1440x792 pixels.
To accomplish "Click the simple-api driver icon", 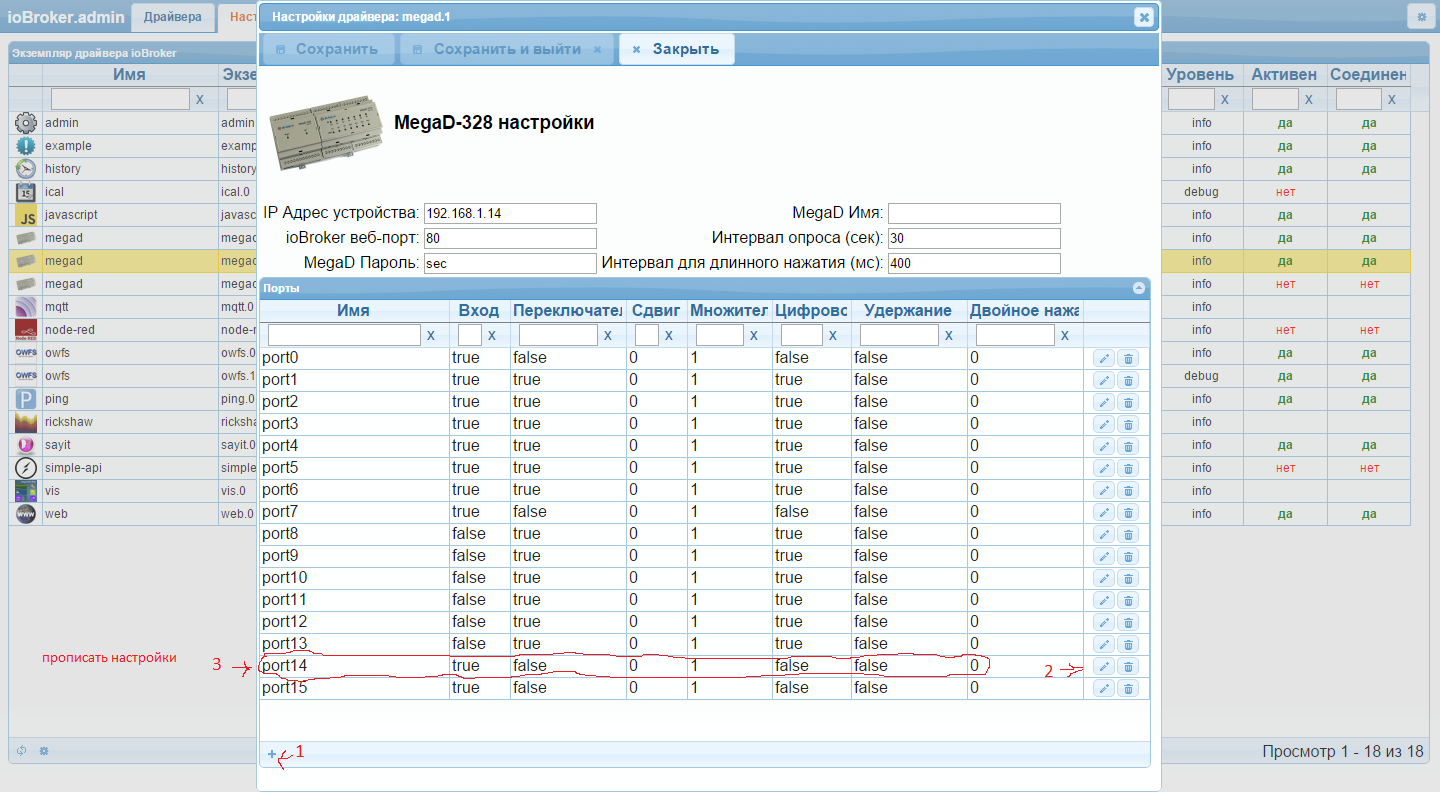I will [x=26, y=468].
